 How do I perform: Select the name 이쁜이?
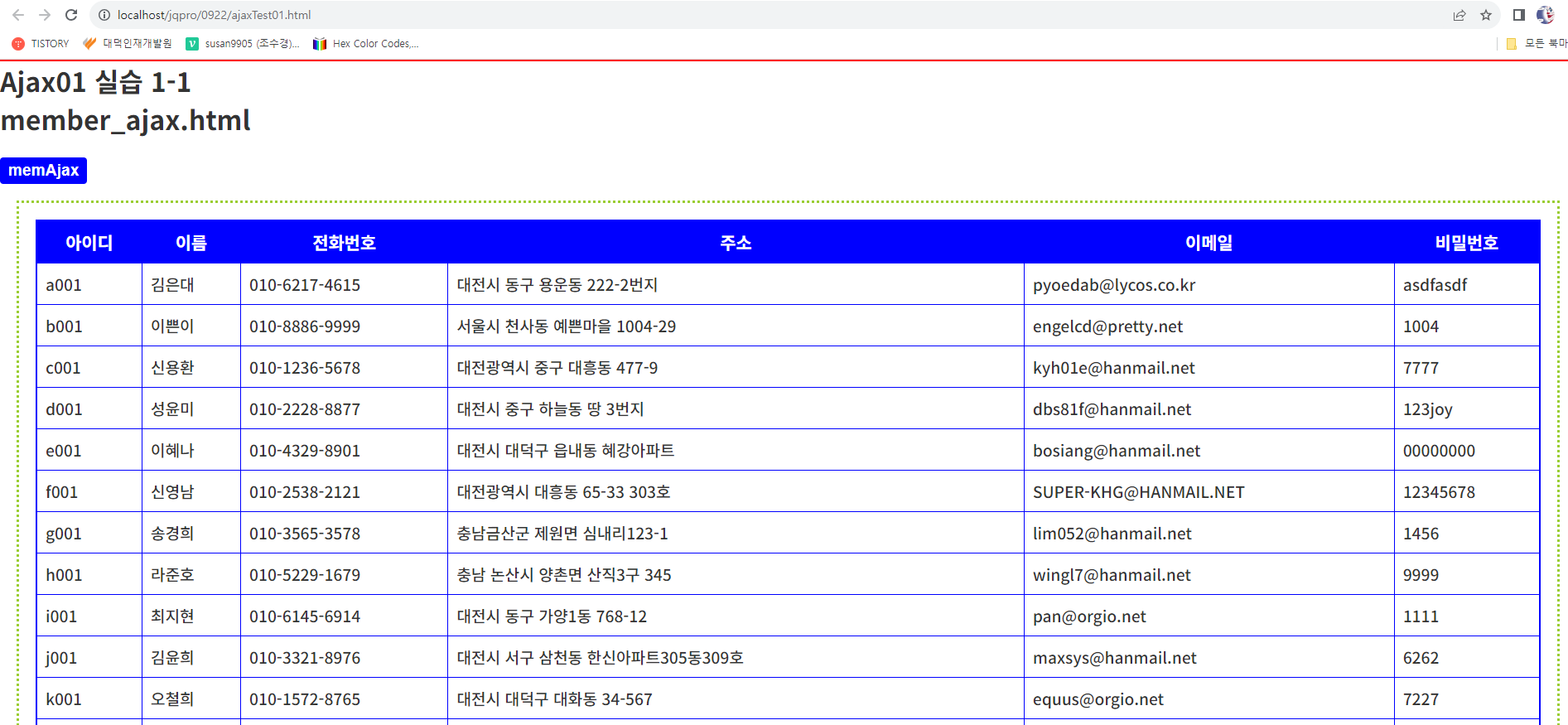click(172, 326)
